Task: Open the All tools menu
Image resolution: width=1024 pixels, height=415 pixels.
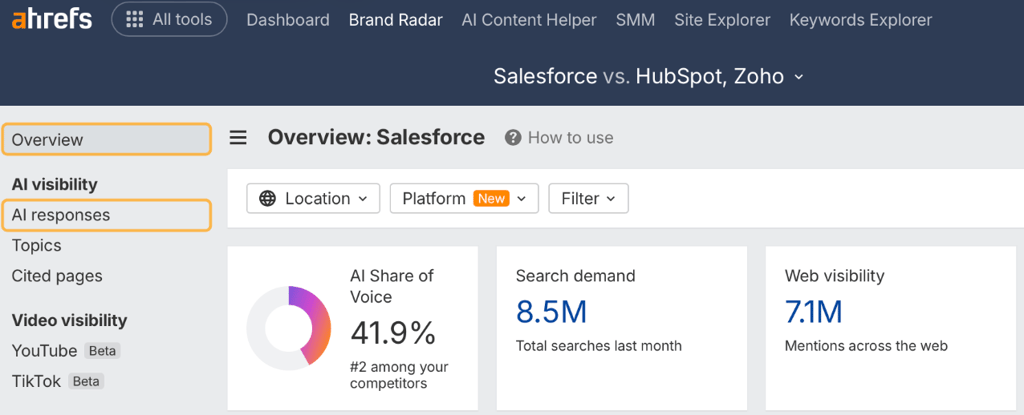Action: point(170,20)
